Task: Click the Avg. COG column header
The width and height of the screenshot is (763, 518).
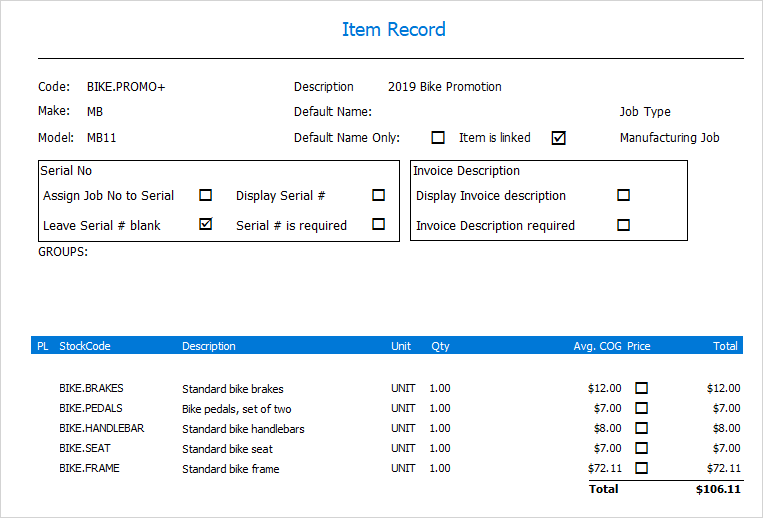Action: pos(598,346)
